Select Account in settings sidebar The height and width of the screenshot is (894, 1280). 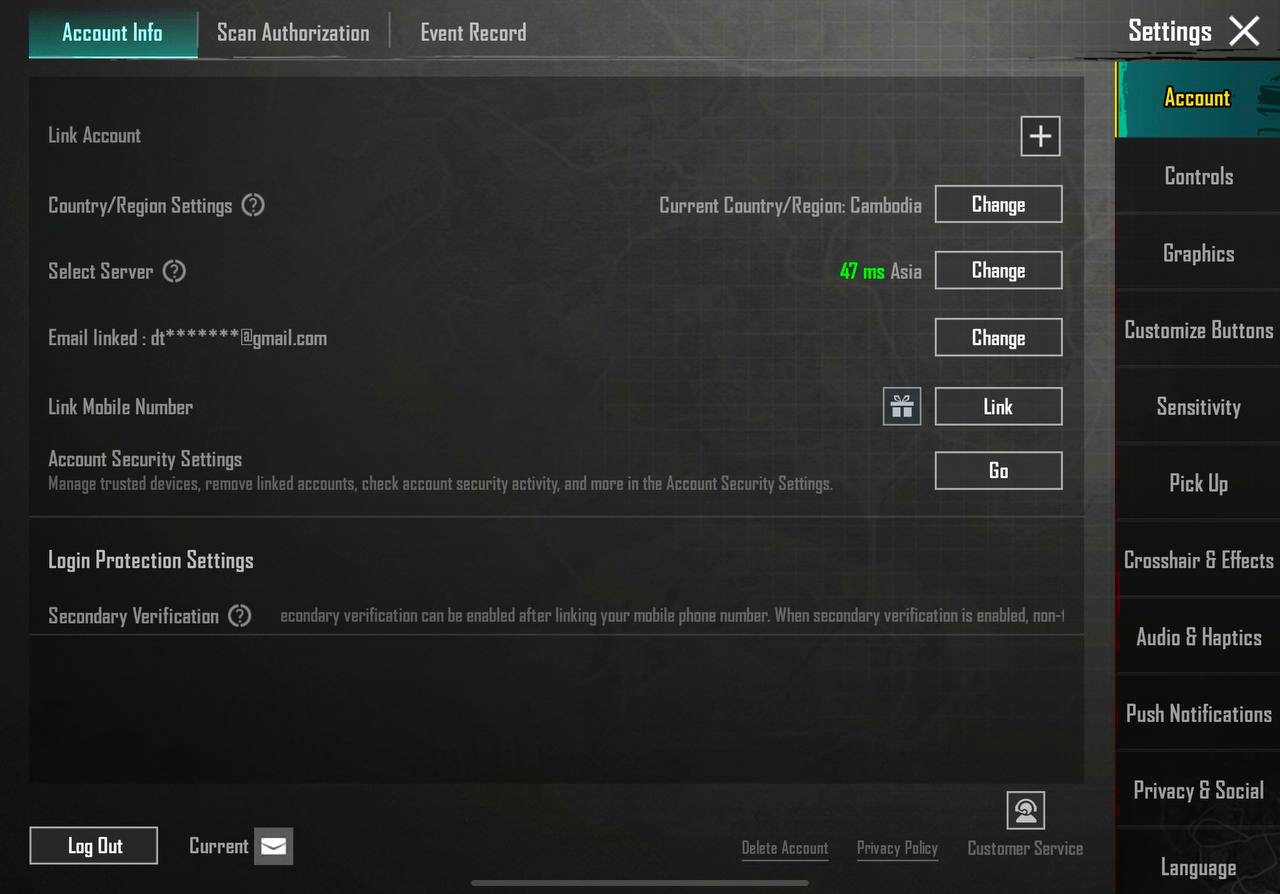tap(1197, 98)
